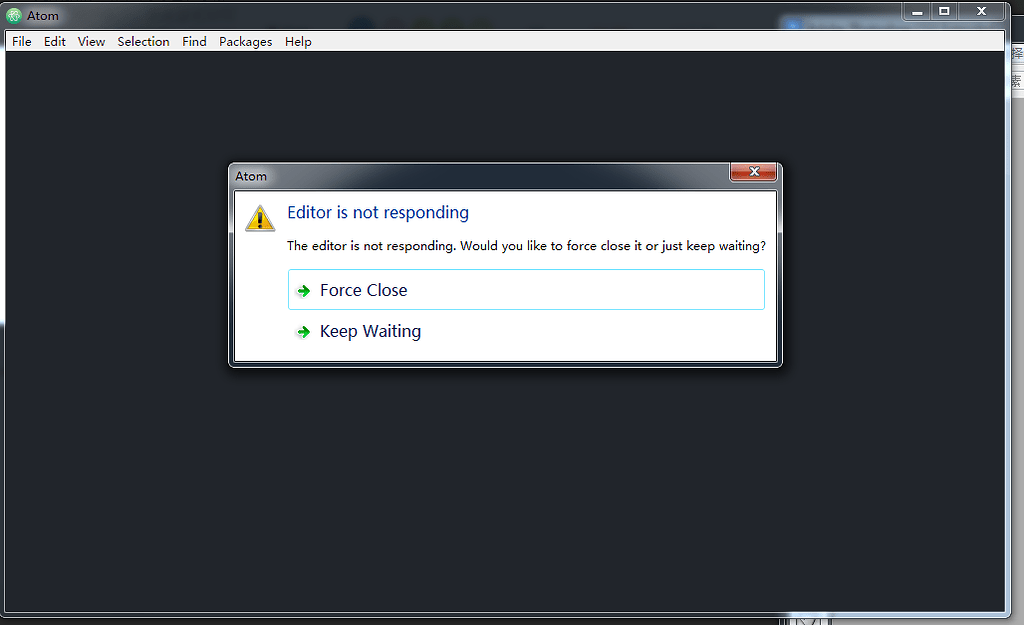
Task: Click the green arrow beside Keep Waiting
Action: pyautogui.click(x=304, y=332)
